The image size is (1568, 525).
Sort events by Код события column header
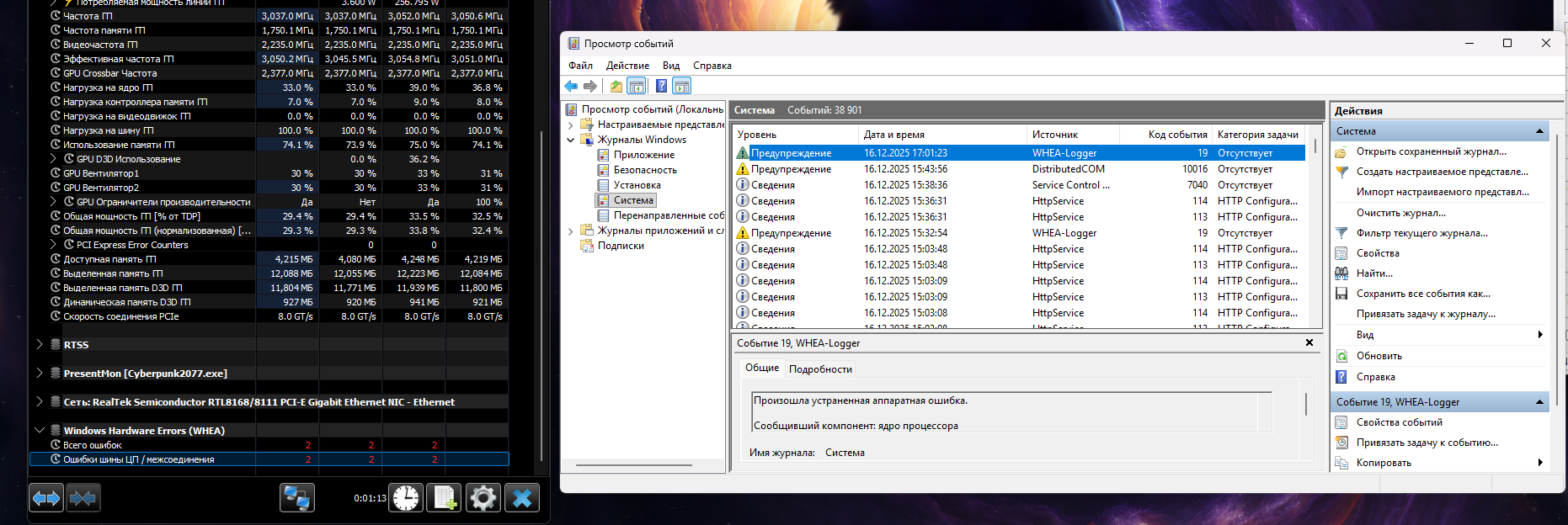click(1165, 135)
